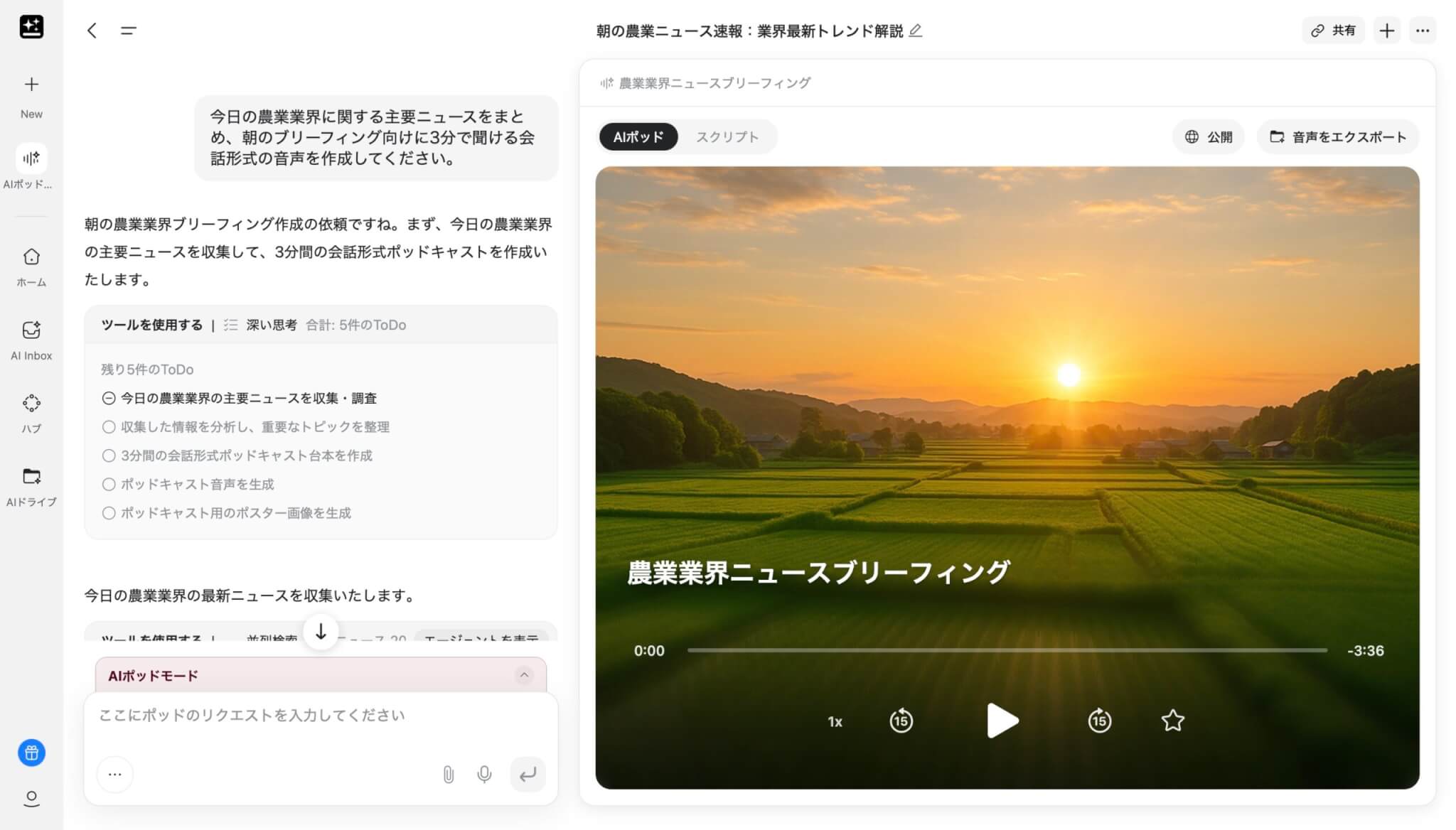Click the audio progress bar track
This screenshot has height=830, width=1456.
pyautogui.click(x=1006, y=650)
